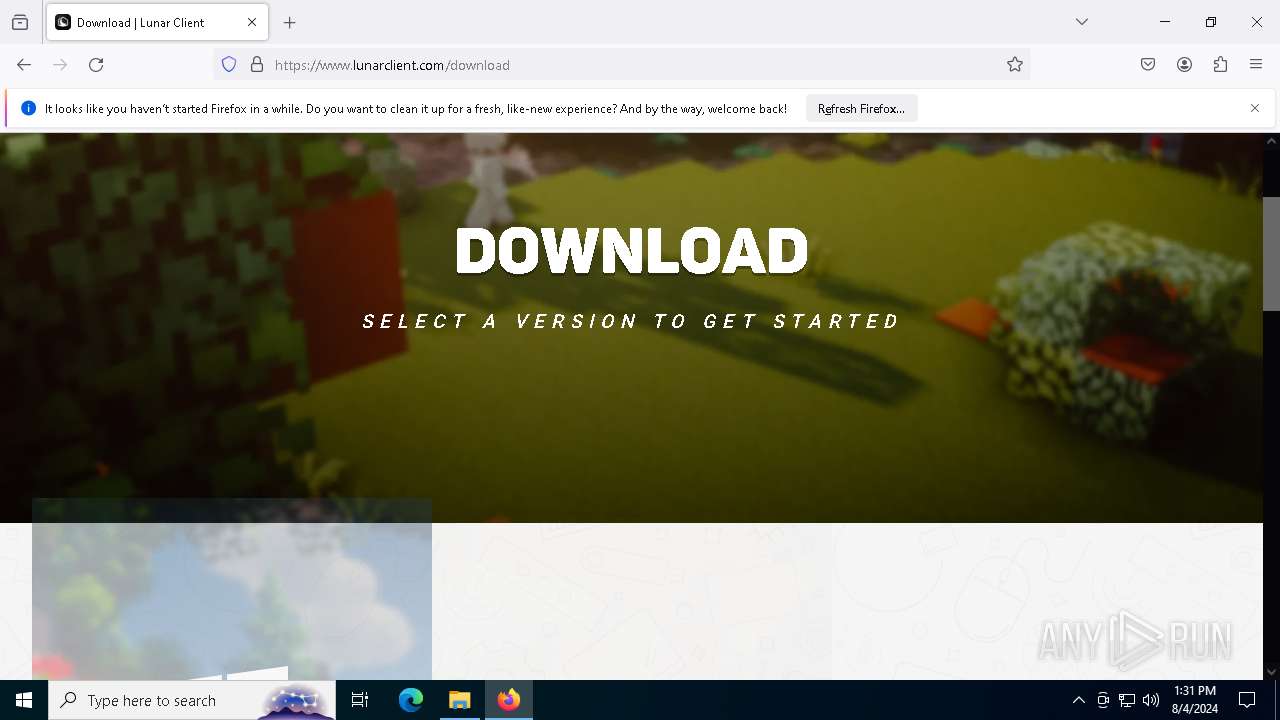Click the 'Select a version to get started' text
This screenshot has width=1280, height=720.
click(631, 321)
